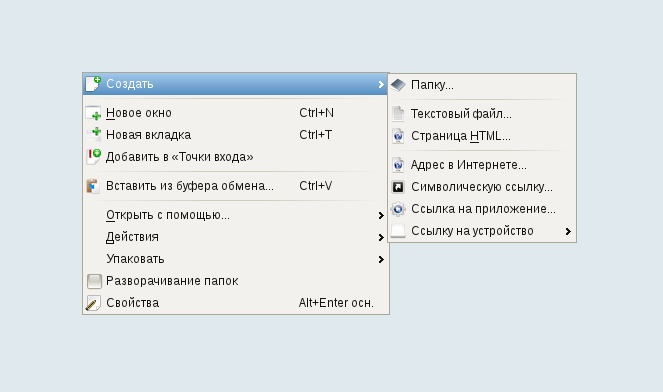This screenshot has height=392, width=663.
Task: Click the Alt+Enter осн. shortcut text
Action: [336, 303]
